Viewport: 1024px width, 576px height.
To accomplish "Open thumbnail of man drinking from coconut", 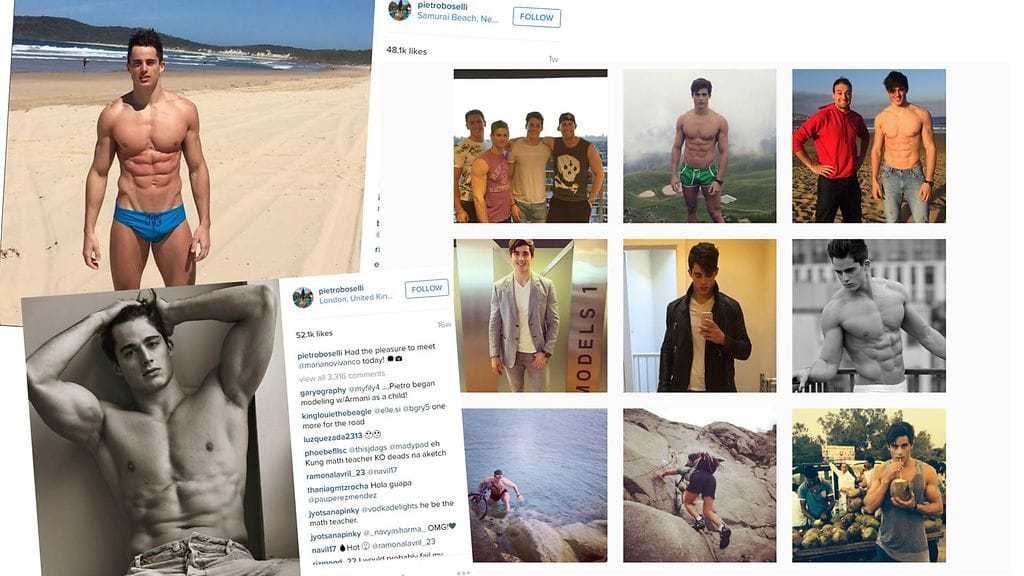I will point(869,485).
